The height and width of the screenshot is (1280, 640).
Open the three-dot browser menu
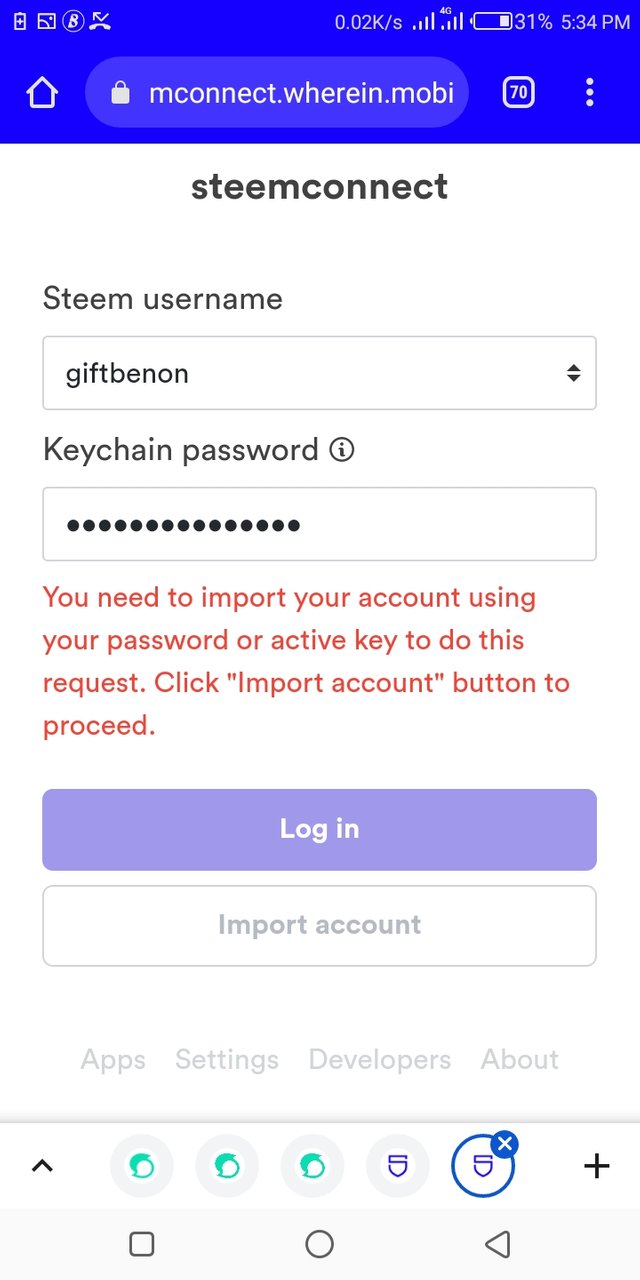pos(590,93)
